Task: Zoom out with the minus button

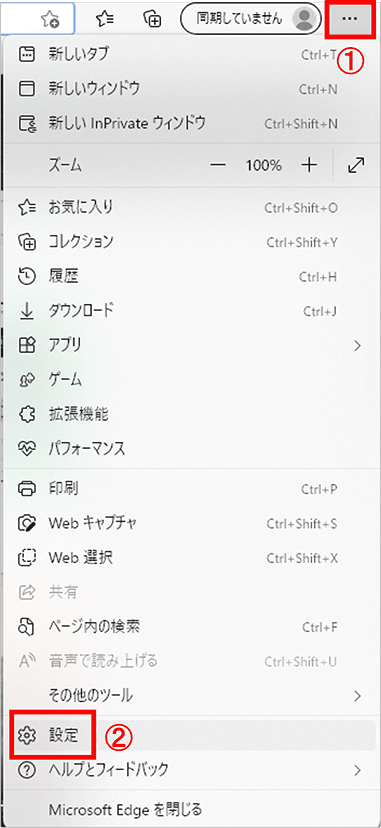Action: coord(218,165)
